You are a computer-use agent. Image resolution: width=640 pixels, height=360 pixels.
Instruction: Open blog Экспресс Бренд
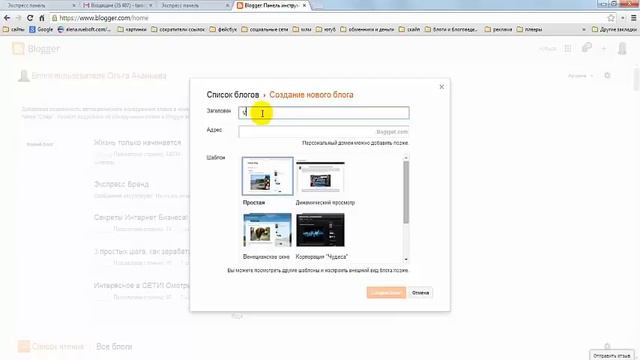[121, 184]
